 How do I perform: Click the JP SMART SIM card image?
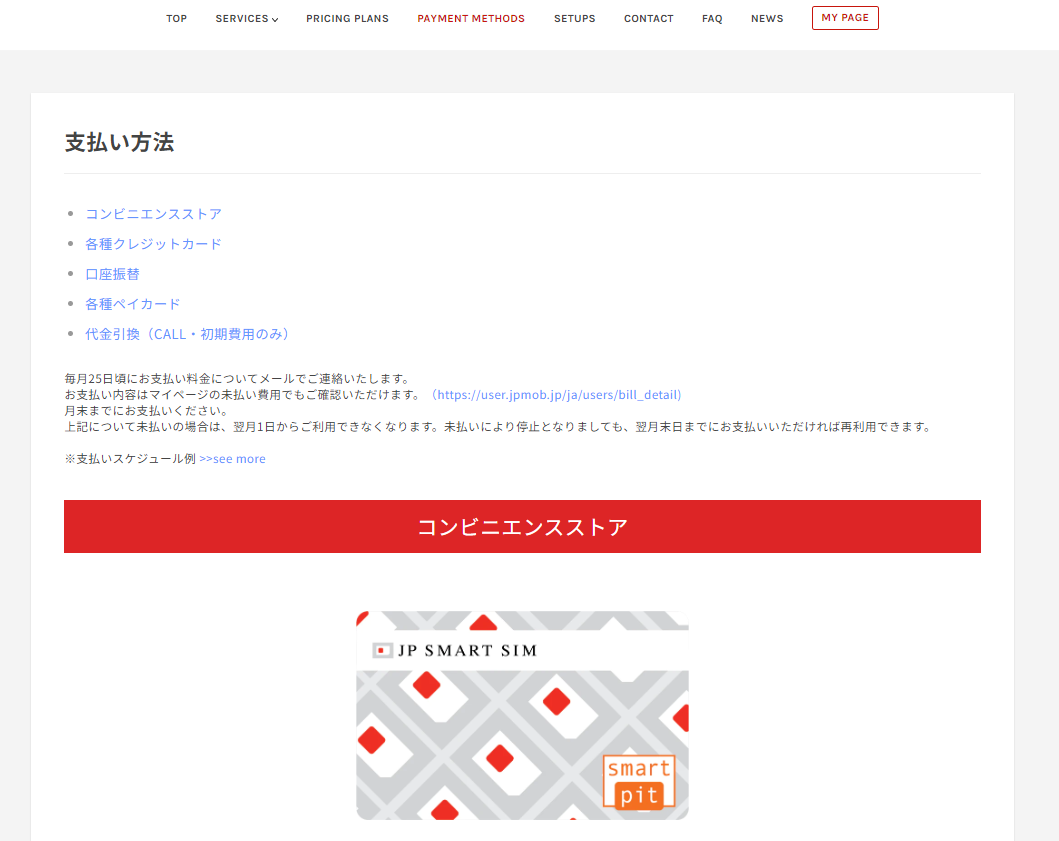tap(522, 715)
